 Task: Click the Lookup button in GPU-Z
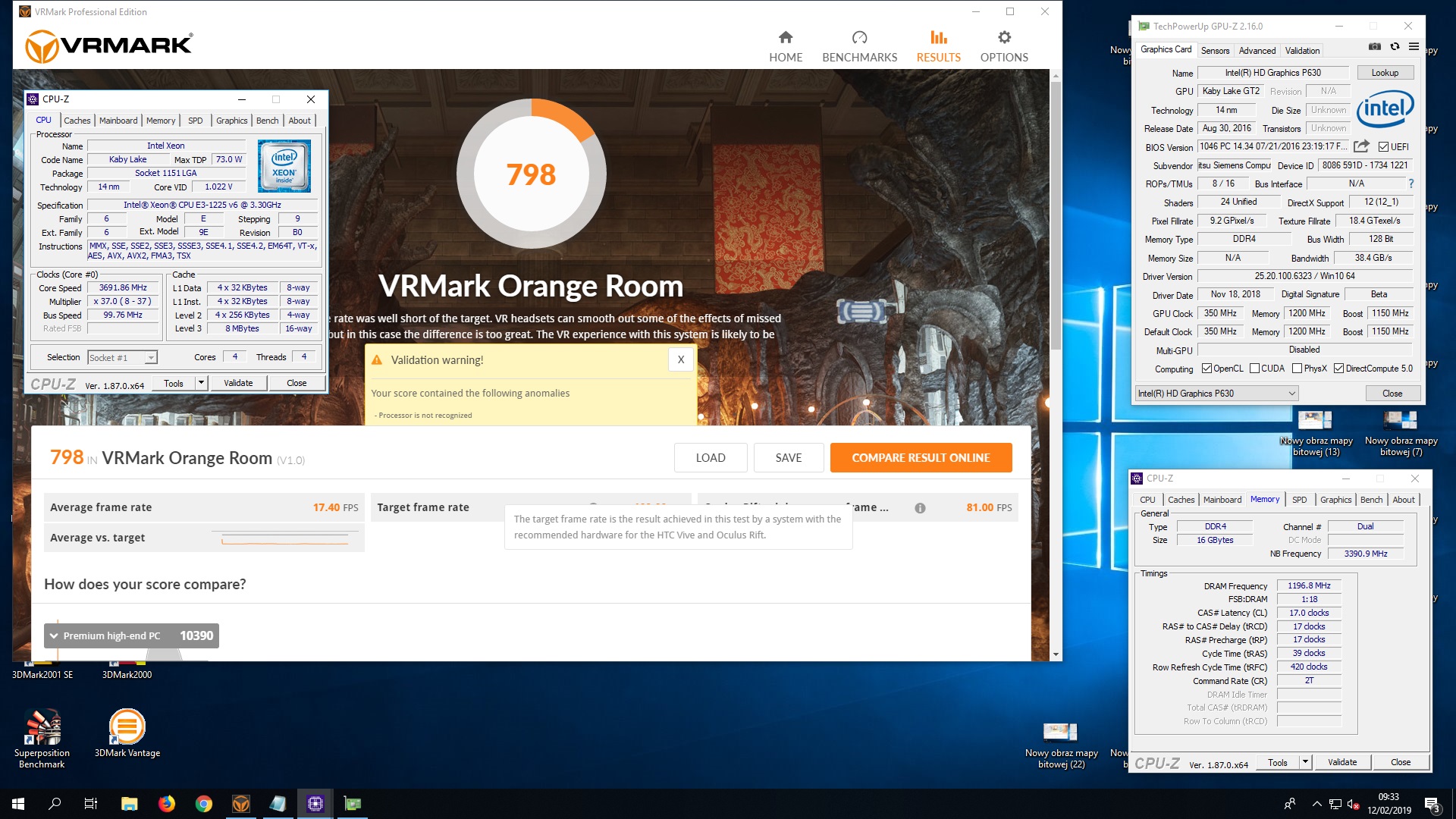(1385, 73)
